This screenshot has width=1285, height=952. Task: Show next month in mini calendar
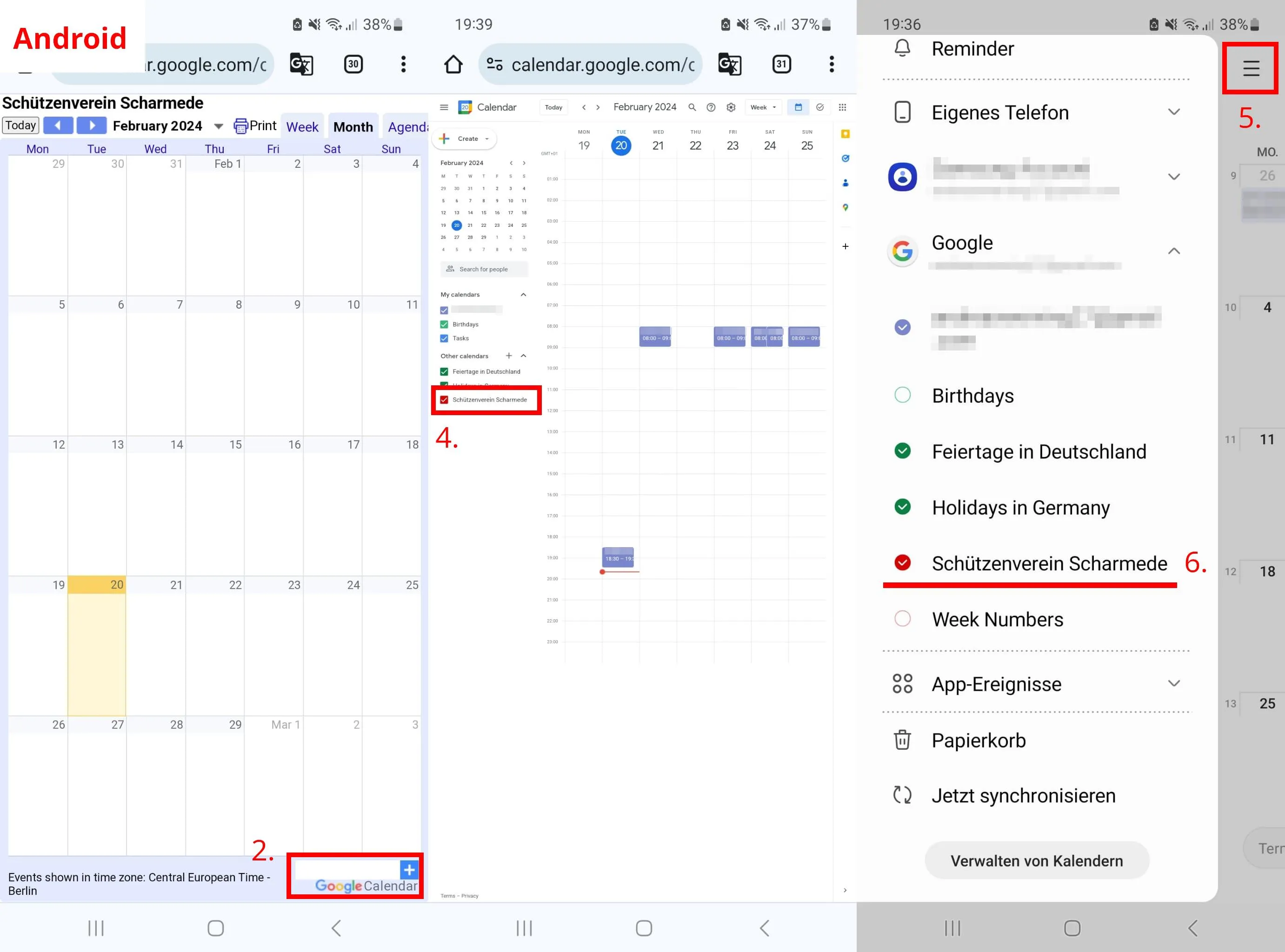tap(524, 163)
